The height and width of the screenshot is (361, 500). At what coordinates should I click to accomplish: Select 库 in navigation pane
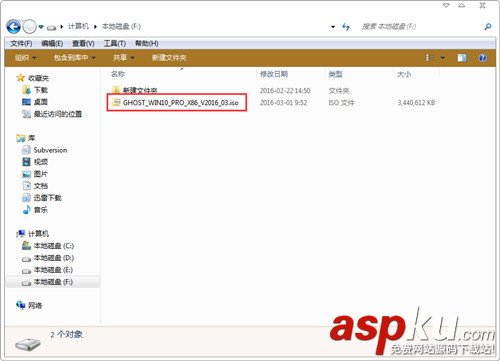(32, 138)
